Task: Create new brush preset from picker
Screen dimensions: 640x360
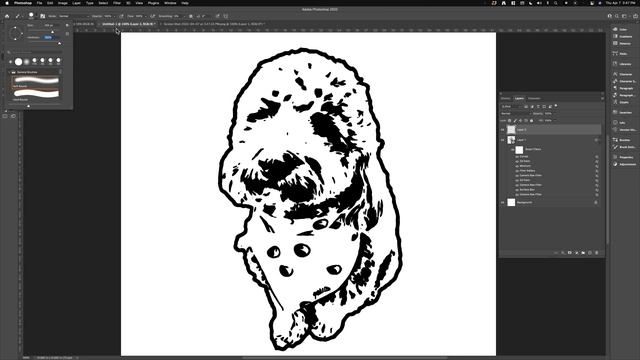Action: point(67,34)
